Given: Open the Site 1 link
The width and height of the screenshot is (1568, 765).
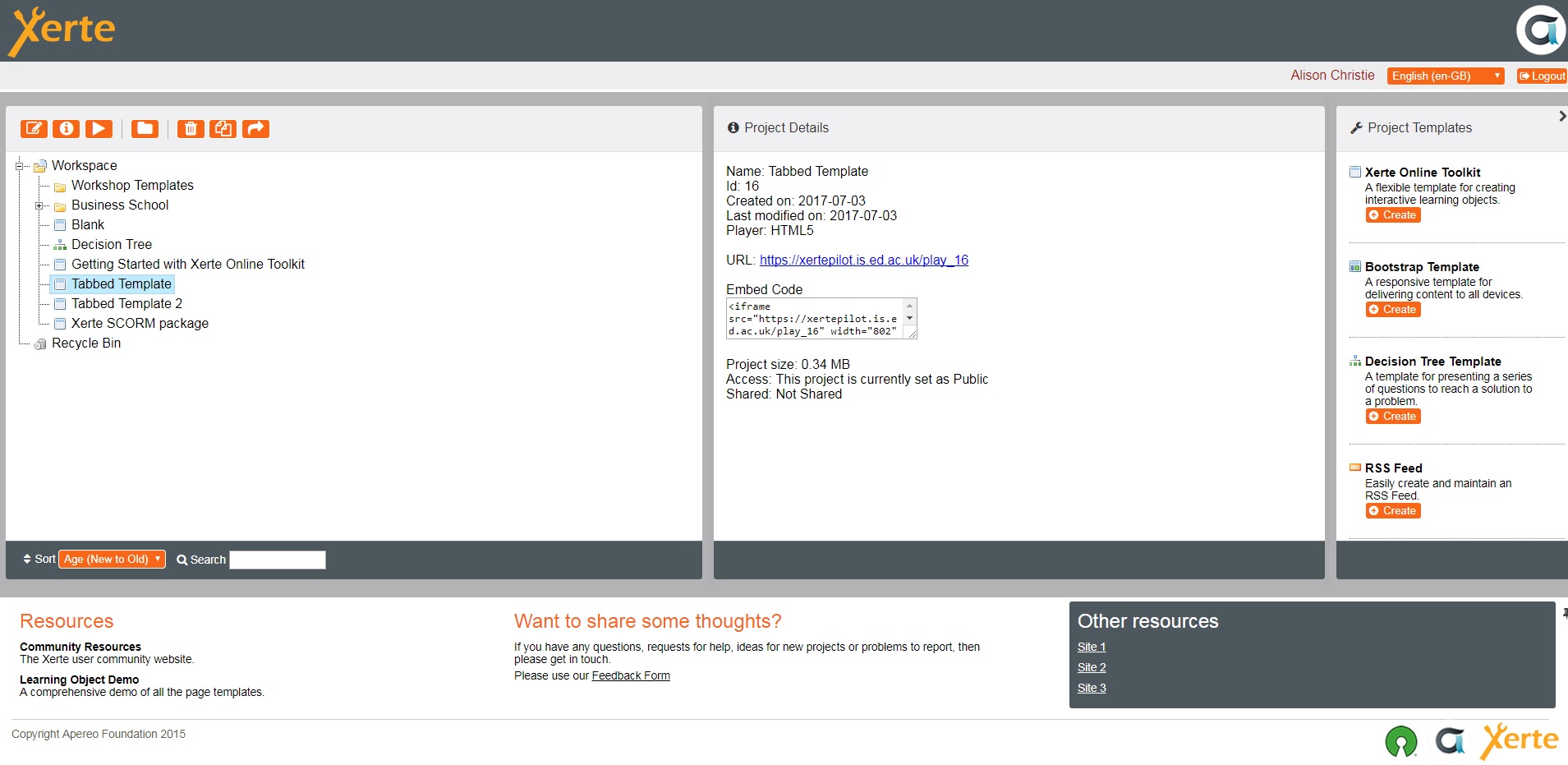Looking at the screenshot, I should coord(1092,647).
